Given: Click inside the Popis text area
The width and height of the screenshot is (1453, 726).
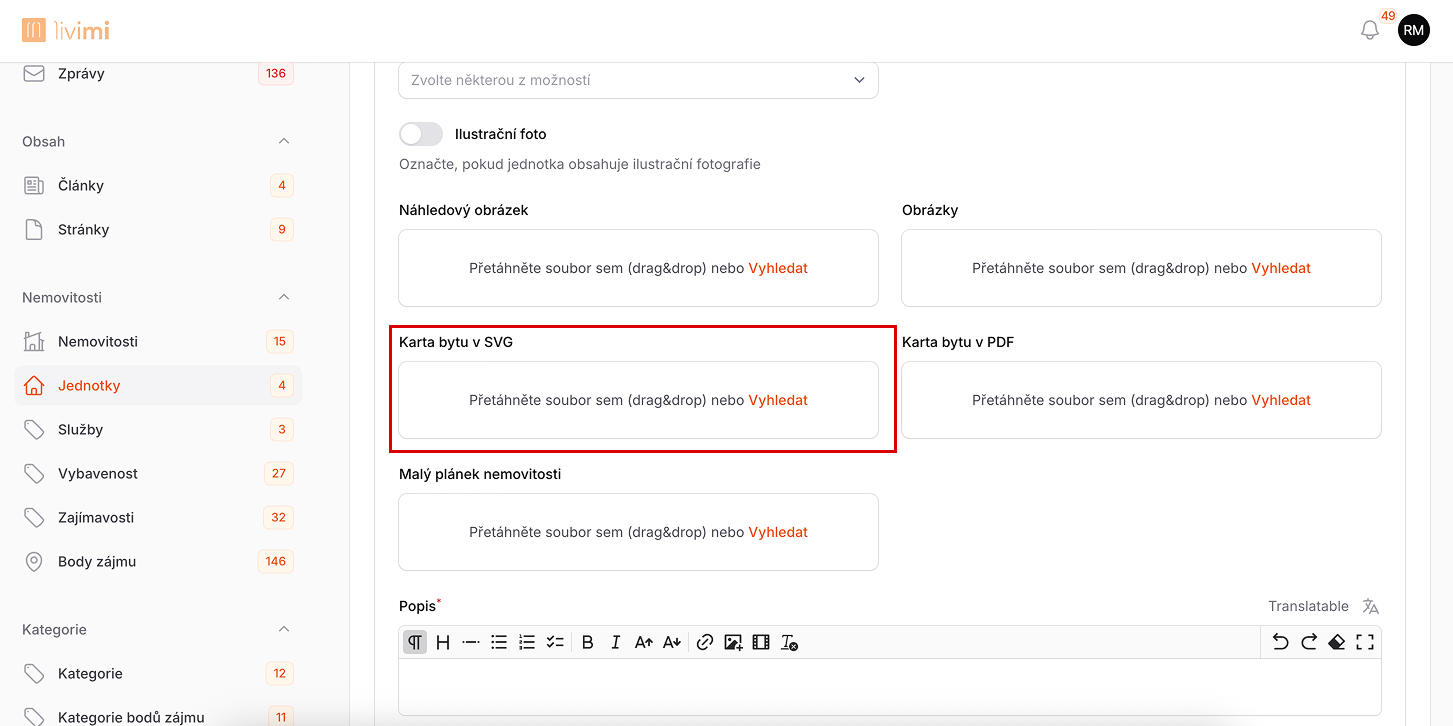Looking at the screenshot, I should [x=890, y=687].
